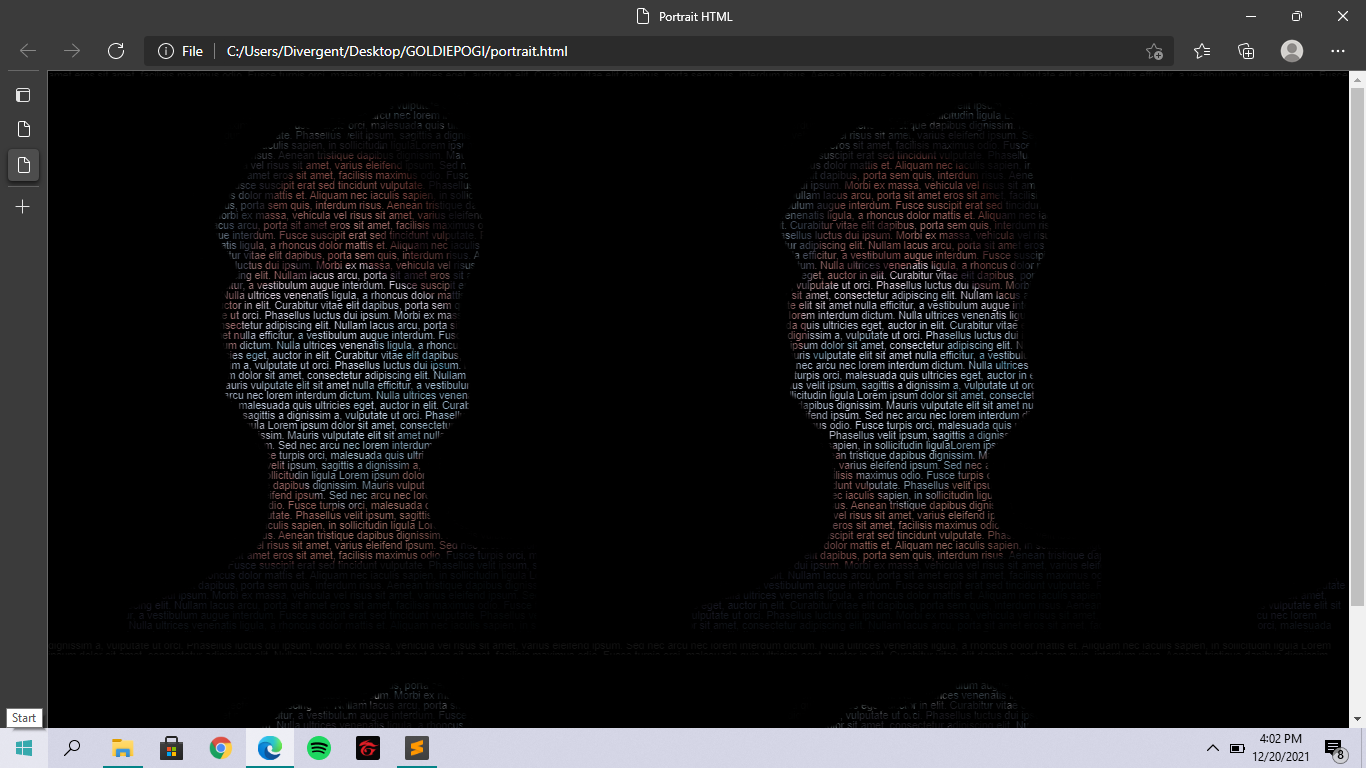The image size is (1366, 768).
Task: View site information for File
Action: [181, 51]
